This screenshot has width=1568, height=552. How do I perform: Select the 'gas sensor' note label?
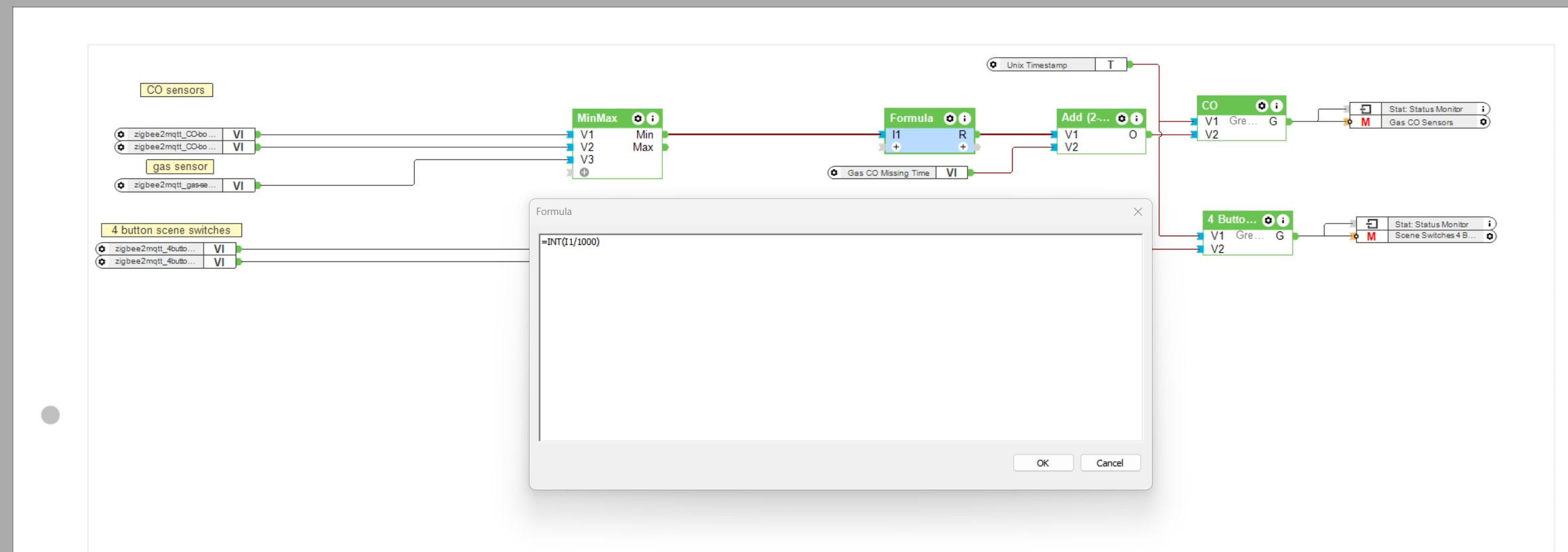pyautogui.click(x=180, y=167)
